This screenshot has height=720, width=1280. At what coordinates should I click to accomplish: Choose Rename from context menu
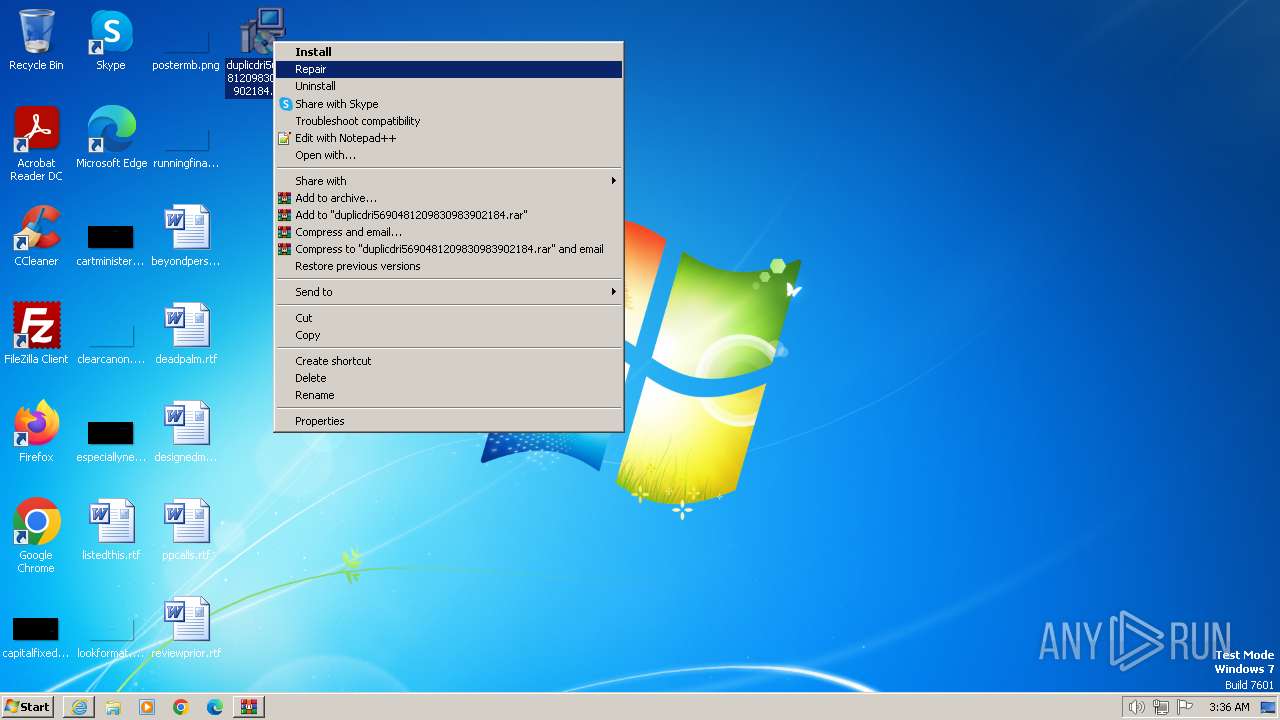click(x=449, y=395)
